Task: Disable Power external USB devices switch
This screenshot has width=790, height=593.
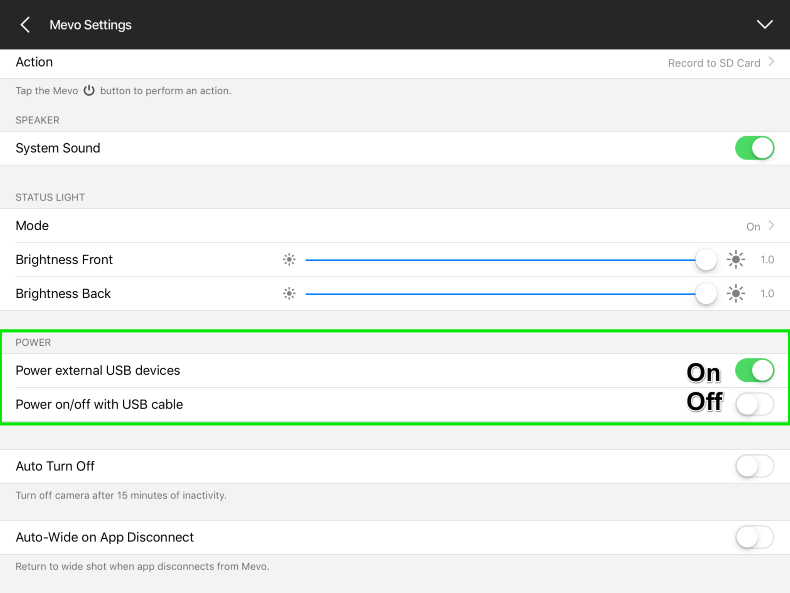Action: click(x=754, y=371)
